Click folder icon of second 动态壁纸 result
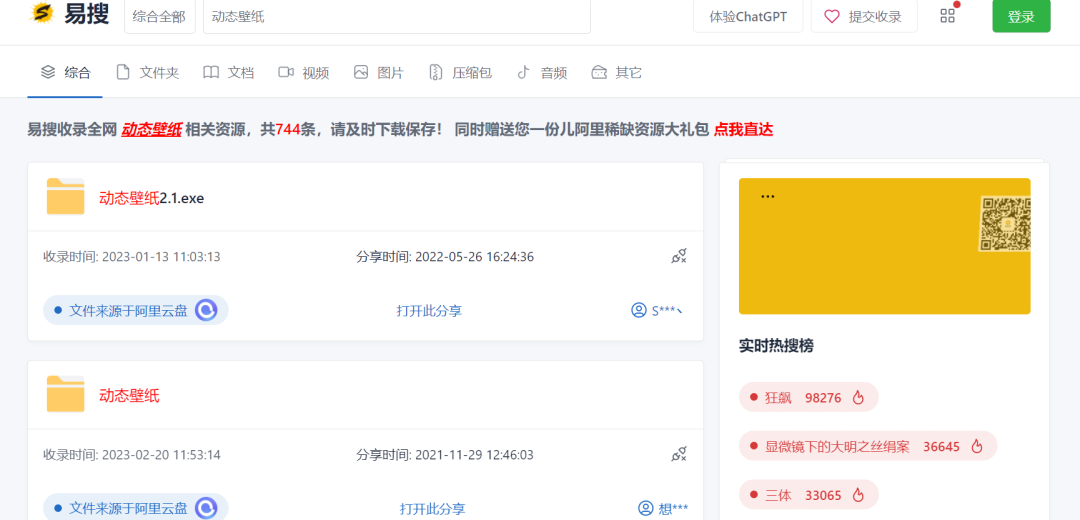 point(65,394)
